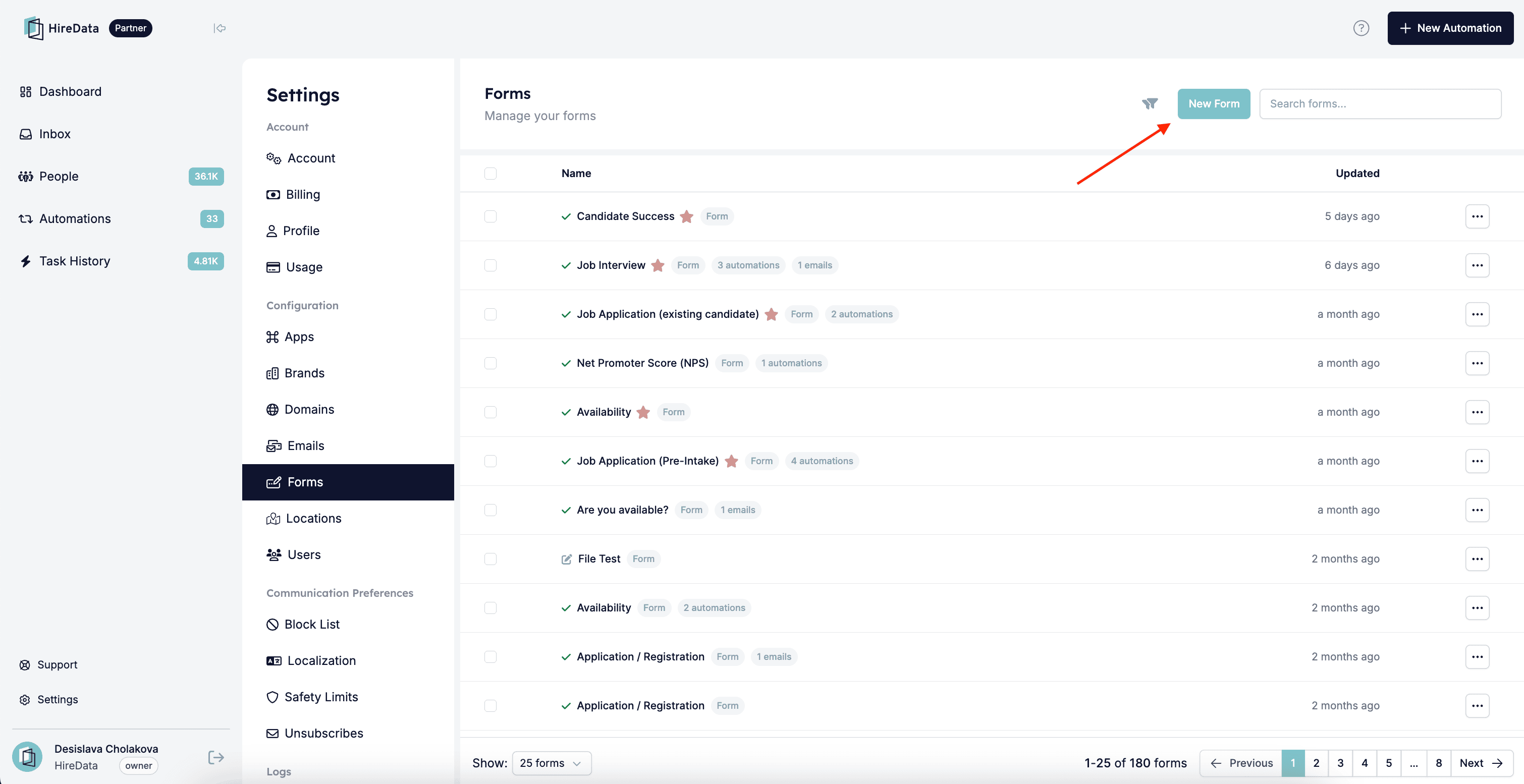Click the New Automation button
1524x784 pixels.
point(1450,28)
